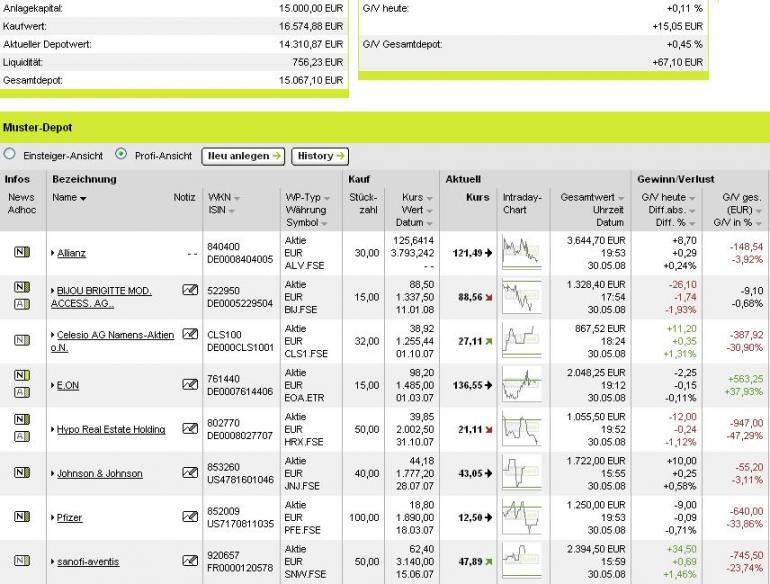Image resolution: width=770 pixels, height=584 pixels.
Task: Click the Pfizer symbol PFE.FSE
Action: point(302,530)
